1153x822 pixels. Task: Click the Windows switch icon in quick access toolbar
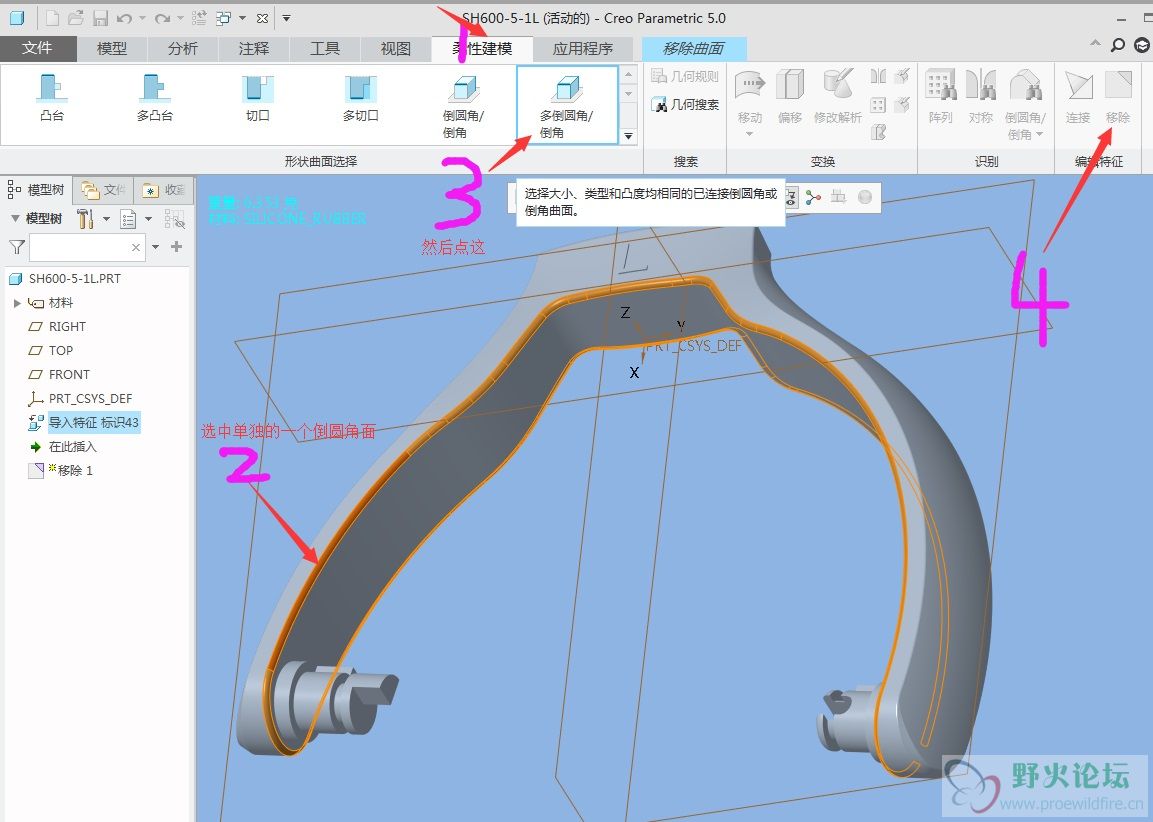pos(224,18)
